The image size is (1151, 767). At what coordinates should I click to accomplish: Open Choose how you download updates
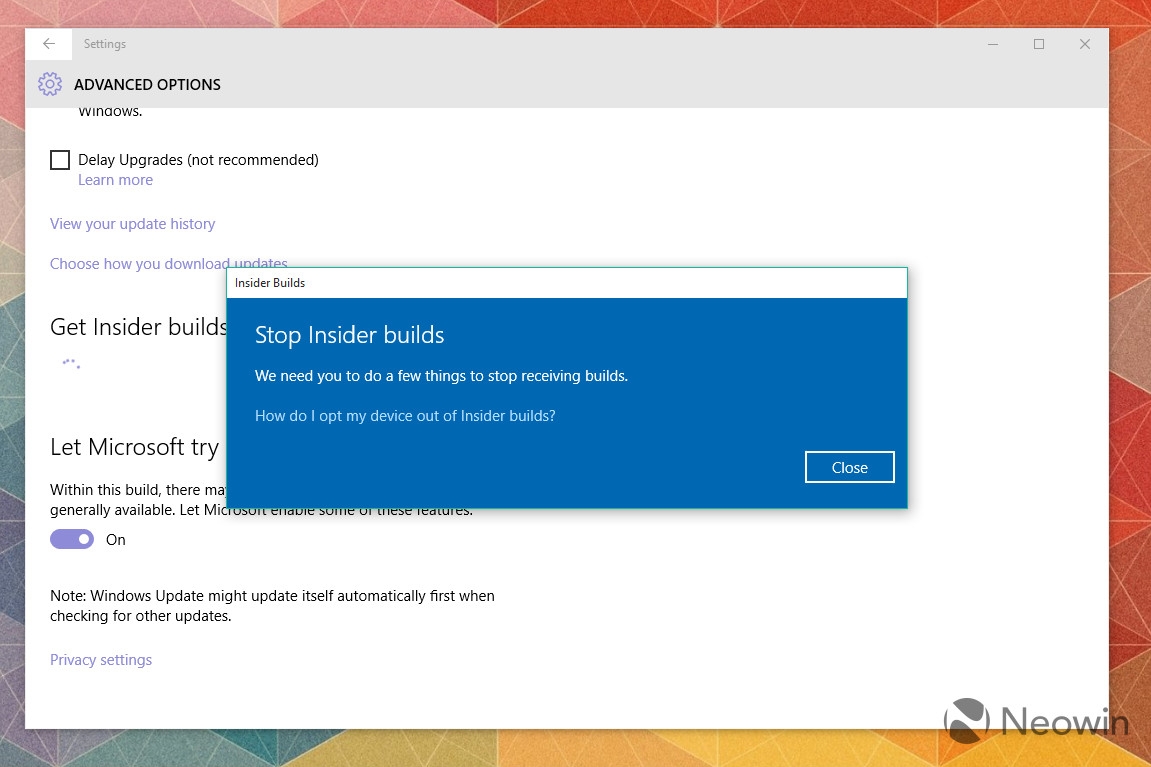point(168,263)
